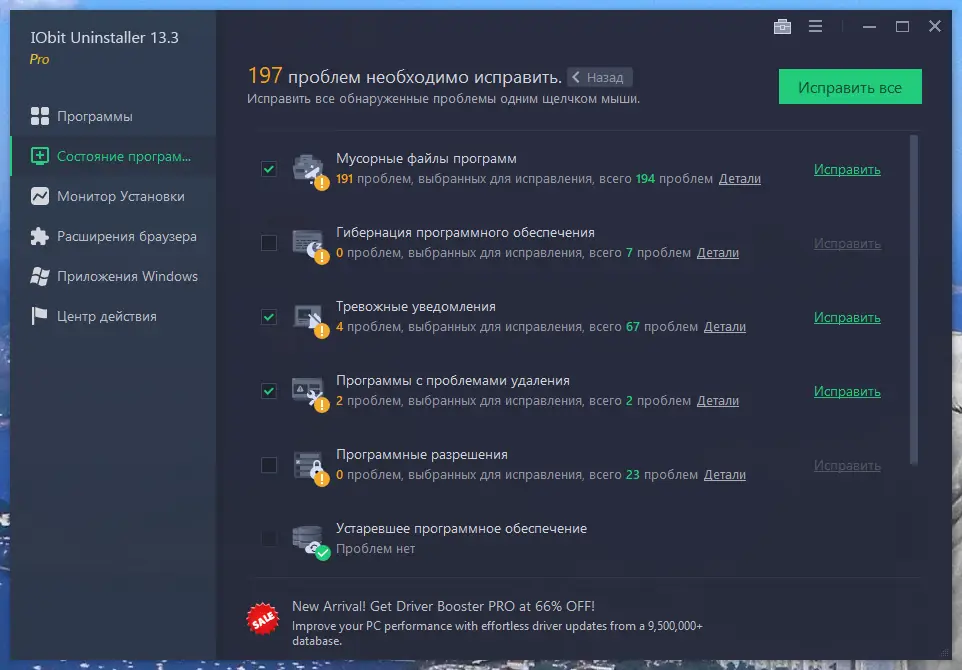Click the IObit Uninstaller 13.3 title
962x670 pixels.
click(104, 37)
